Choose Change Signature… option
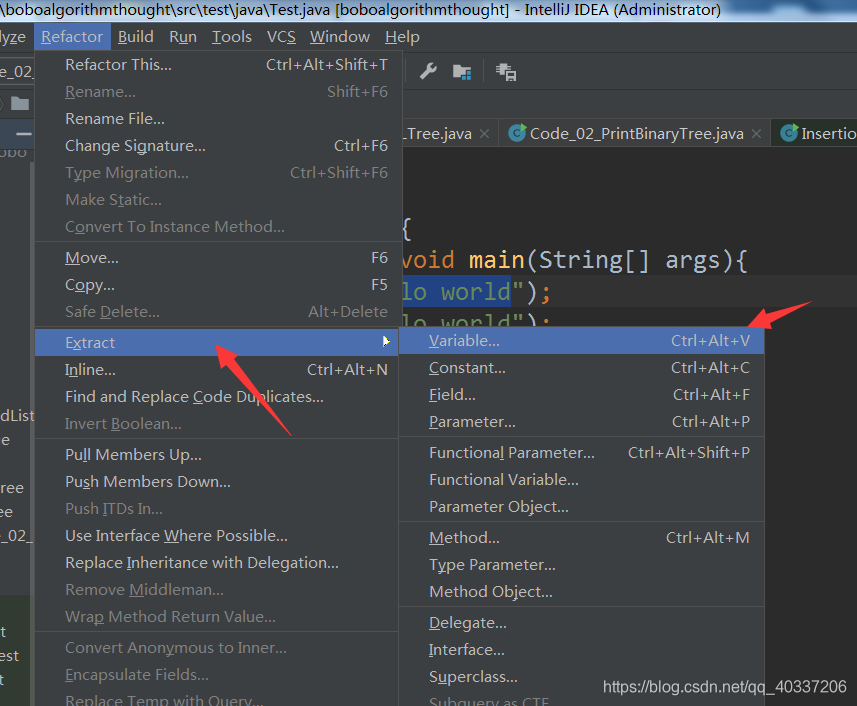Viewport: 857px width, 706px height. point(218,146)
